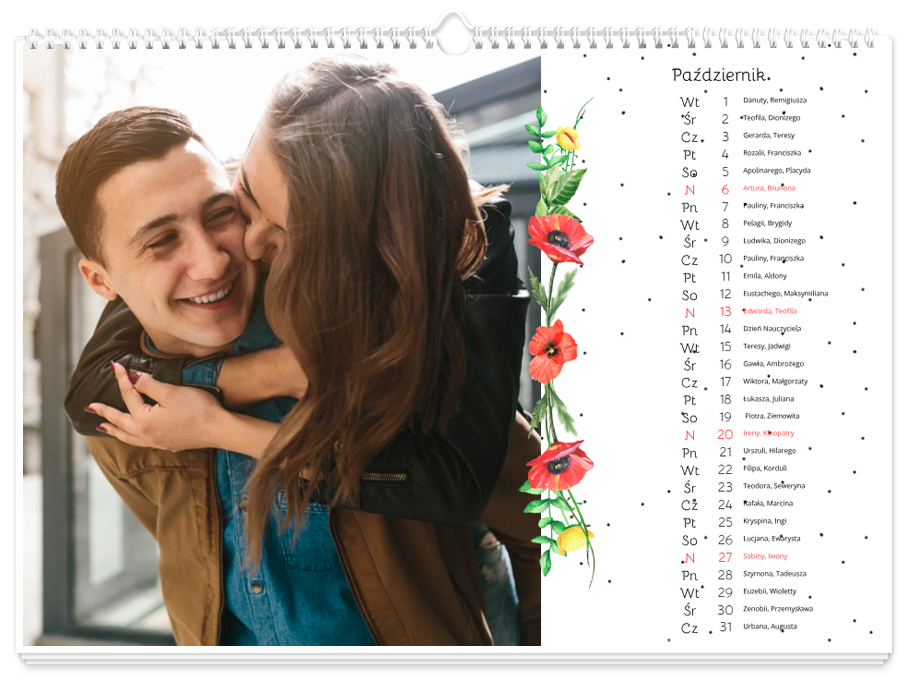Click the red text "Sabiny, Iwony"
The height and width of the screenshot is (691, 906).
click(x=765, y=556)
